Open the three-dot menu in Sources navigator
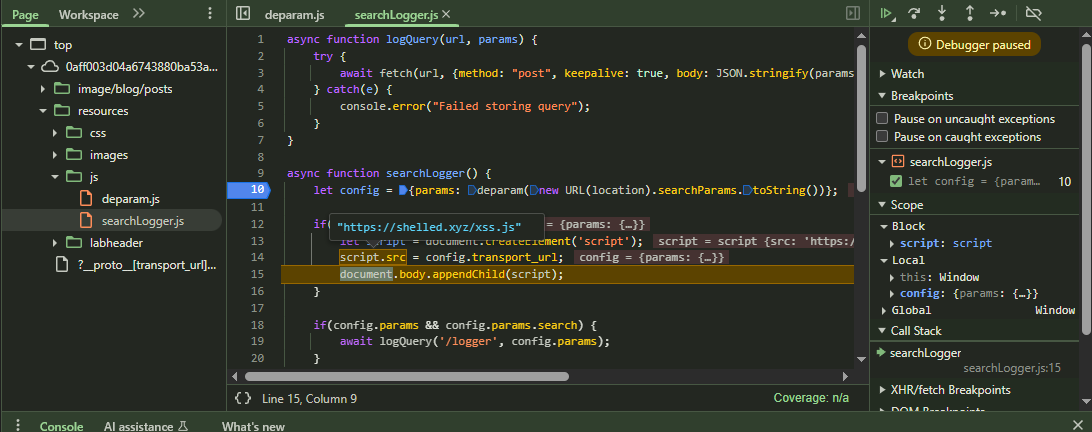Image resolution: width=1092 pixels, height=432 pixels. [210, 13]
